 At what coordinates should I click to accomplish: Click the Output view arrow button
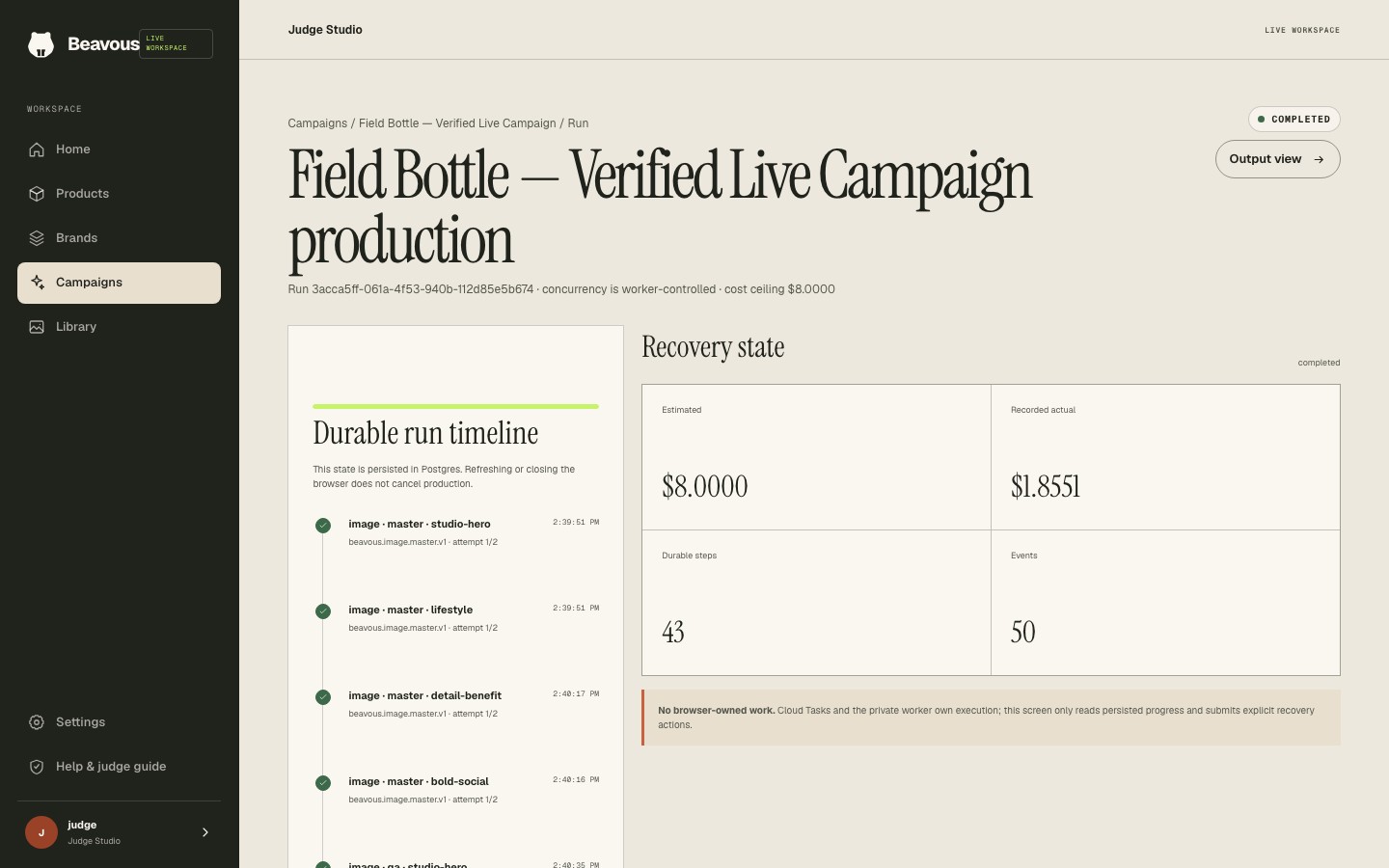point(1277,159)
